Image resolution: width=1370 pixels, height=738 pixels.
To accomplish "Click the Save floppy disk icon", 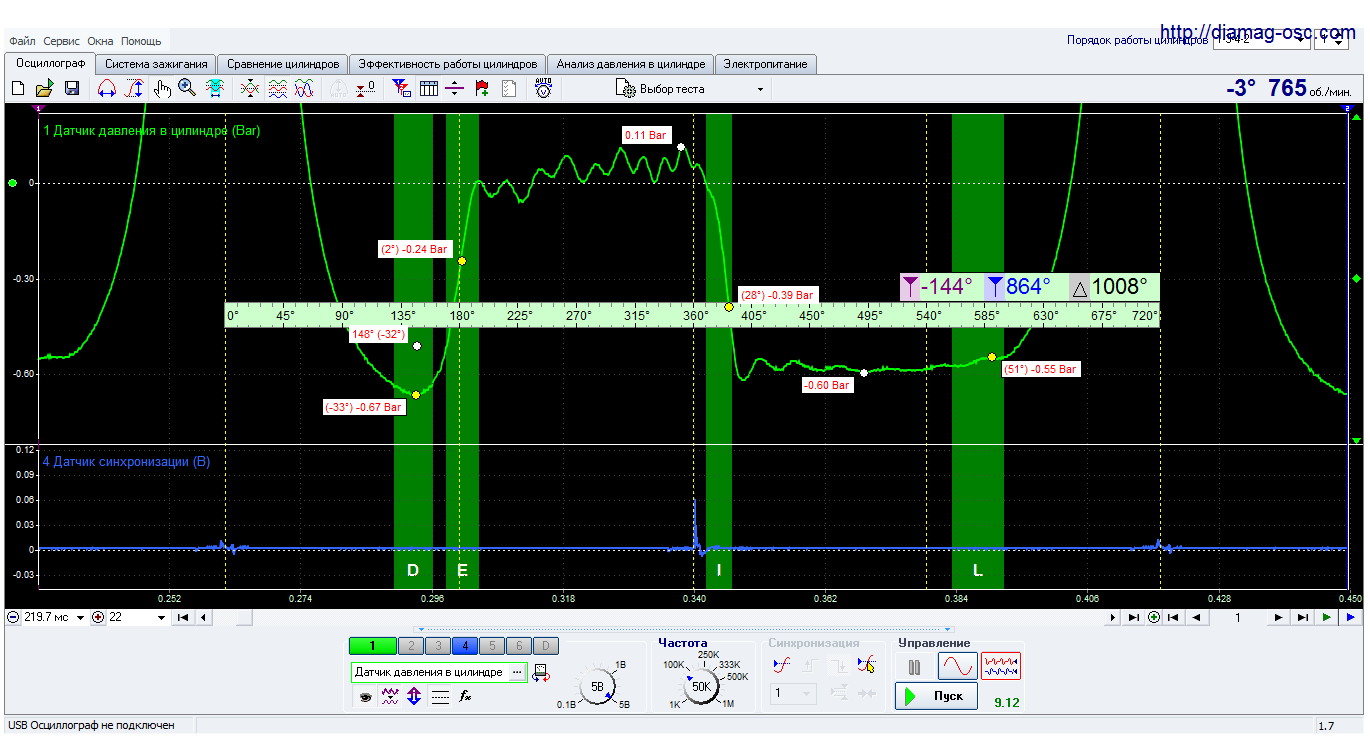I will [72, 89].
